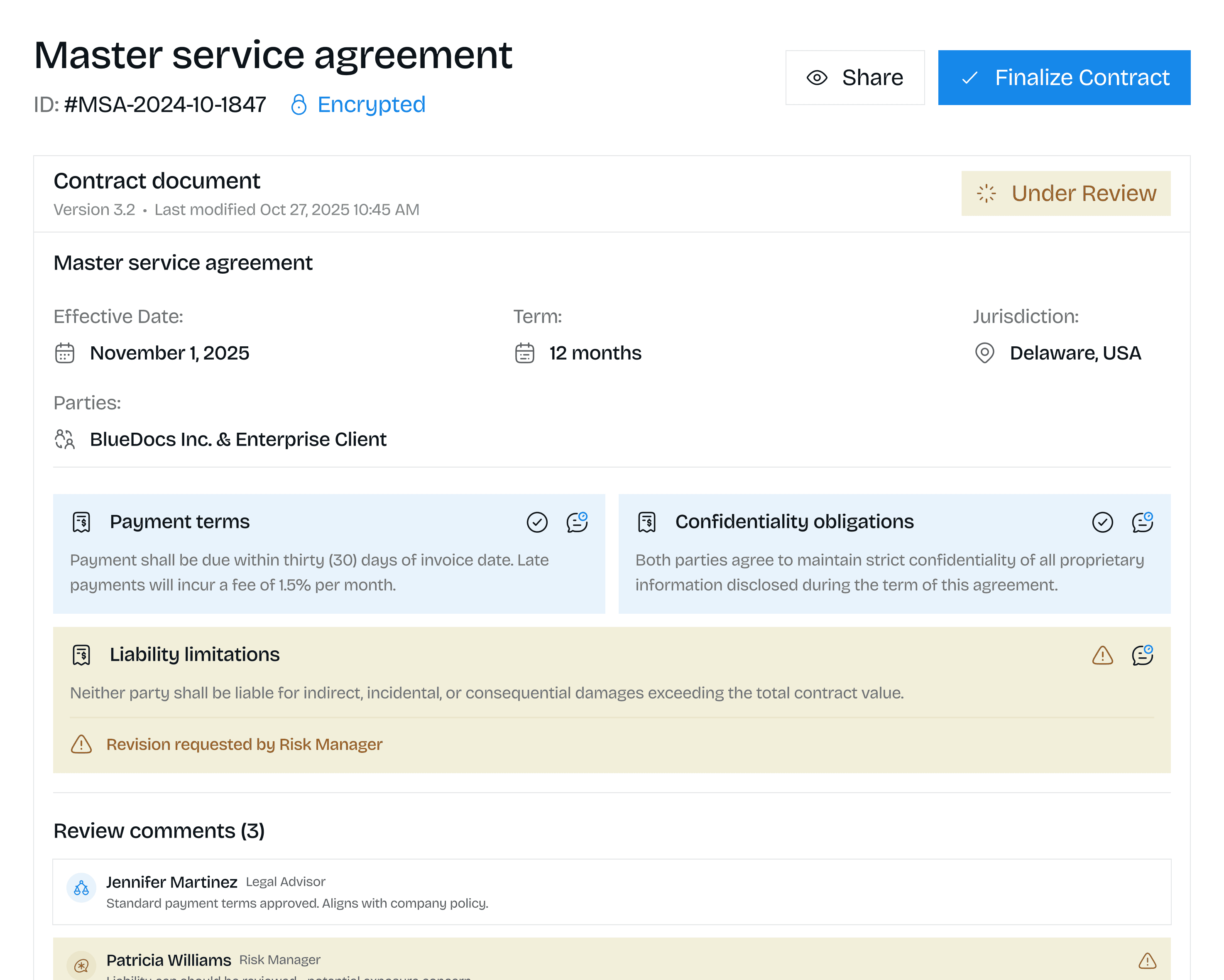Click the Under Review status badge

click(1065, 193)
